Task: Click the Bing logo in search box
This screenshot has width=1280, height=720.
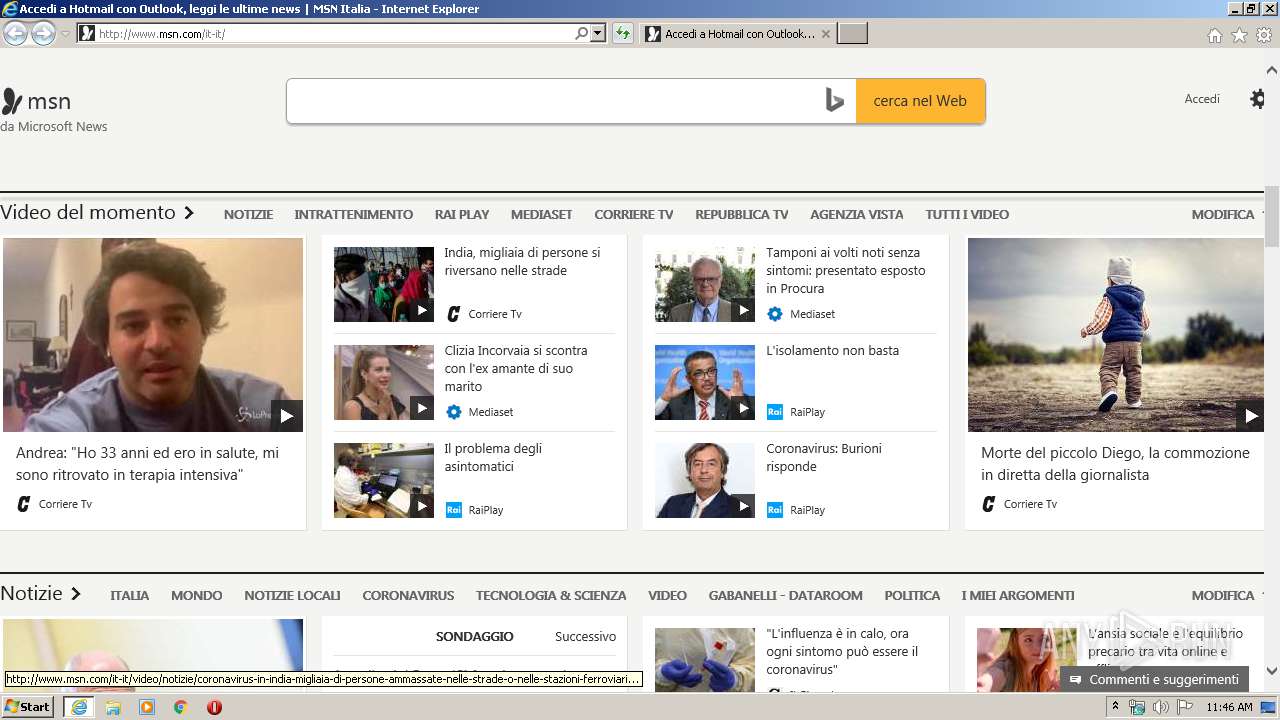Action: [835, 100]
